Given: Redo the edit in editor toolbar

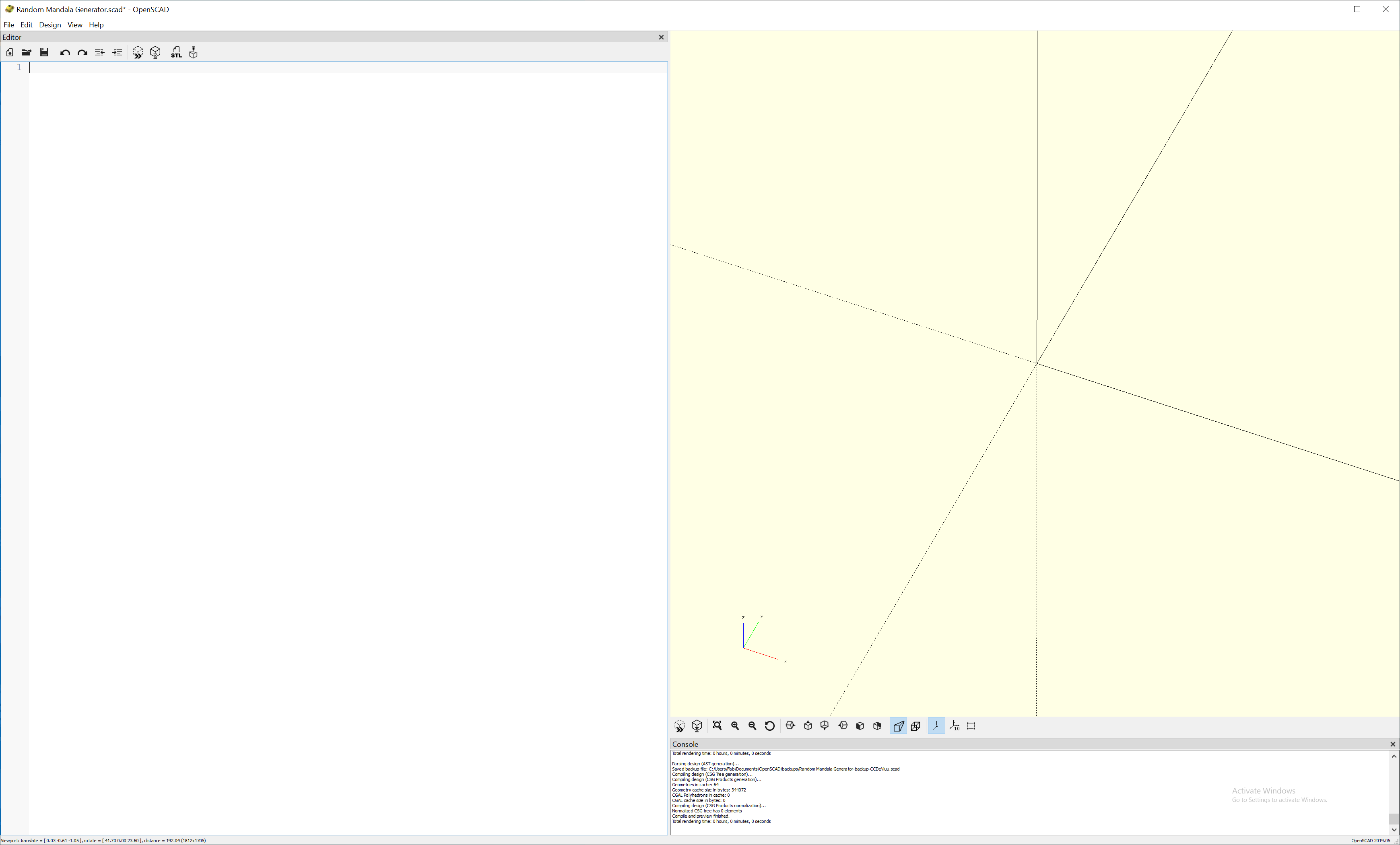Looking at the screenshot, I should 82,52.
